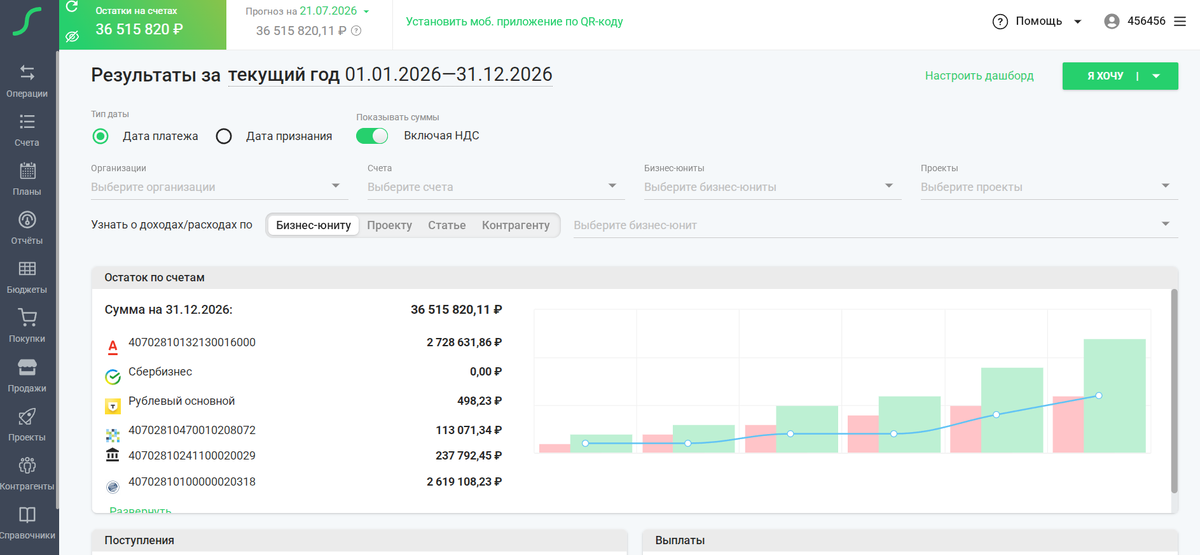
Task: Open the Планы calendar icon
Action: tap(27, 171)
